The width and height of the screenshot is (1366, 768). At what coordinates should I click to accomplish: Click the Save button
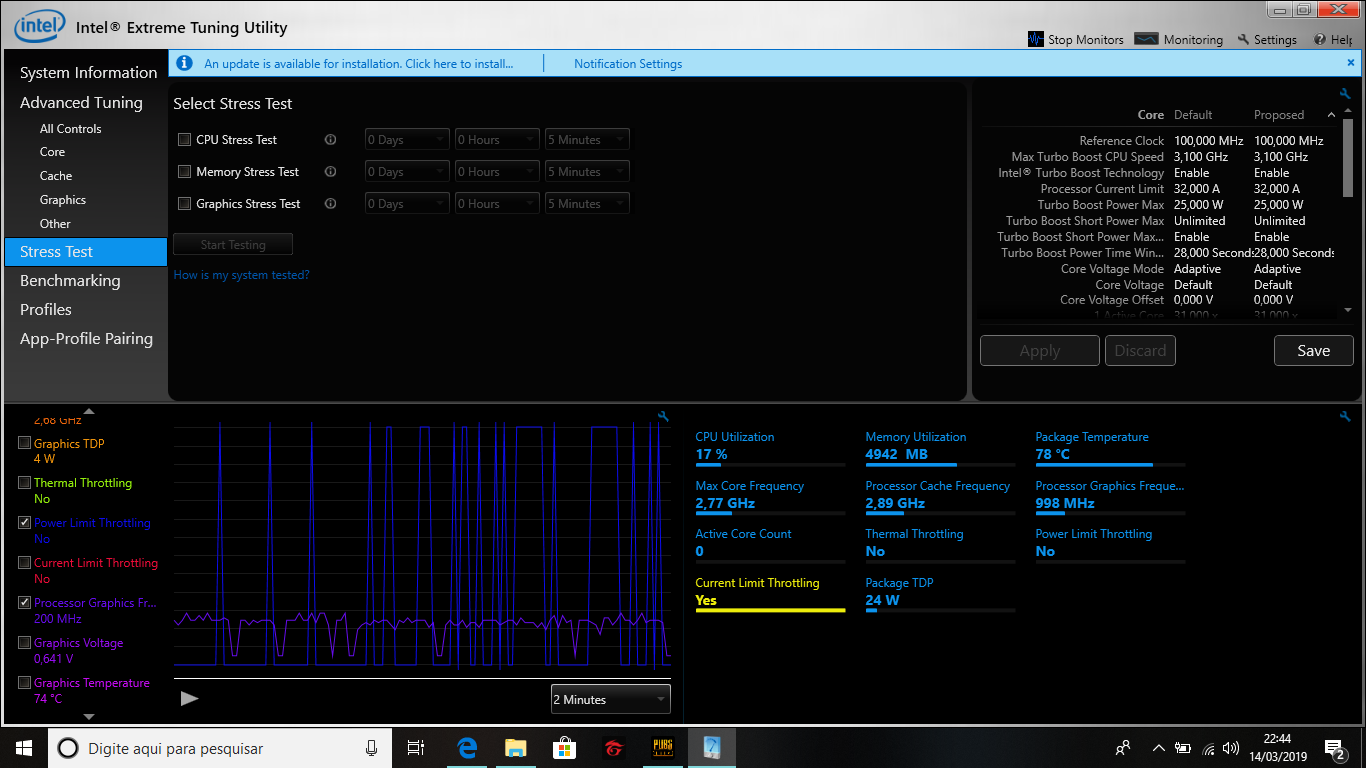(x=1314, y=351)
